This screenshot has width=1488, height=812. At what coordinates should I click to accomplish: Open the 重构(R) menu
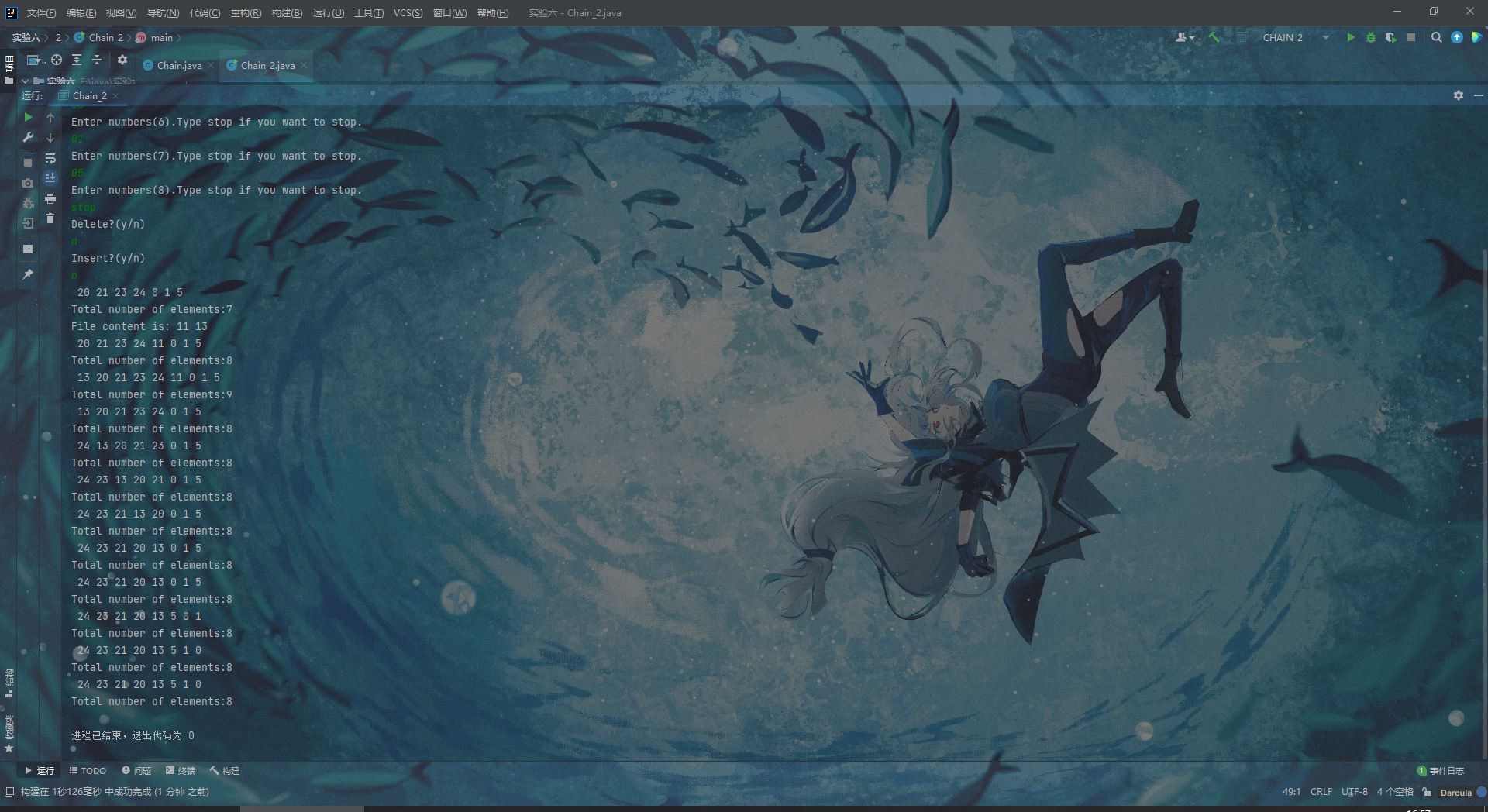246,12
